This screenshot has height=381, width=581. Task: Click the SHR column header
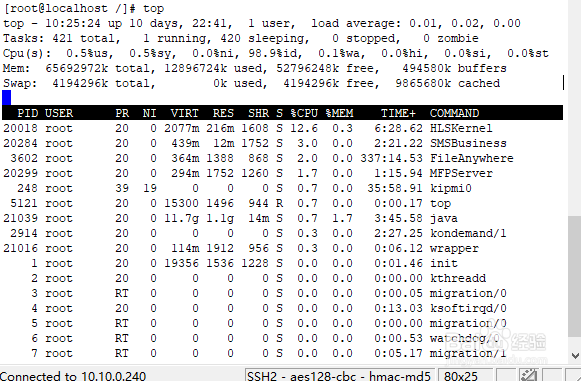click(258, 113)
